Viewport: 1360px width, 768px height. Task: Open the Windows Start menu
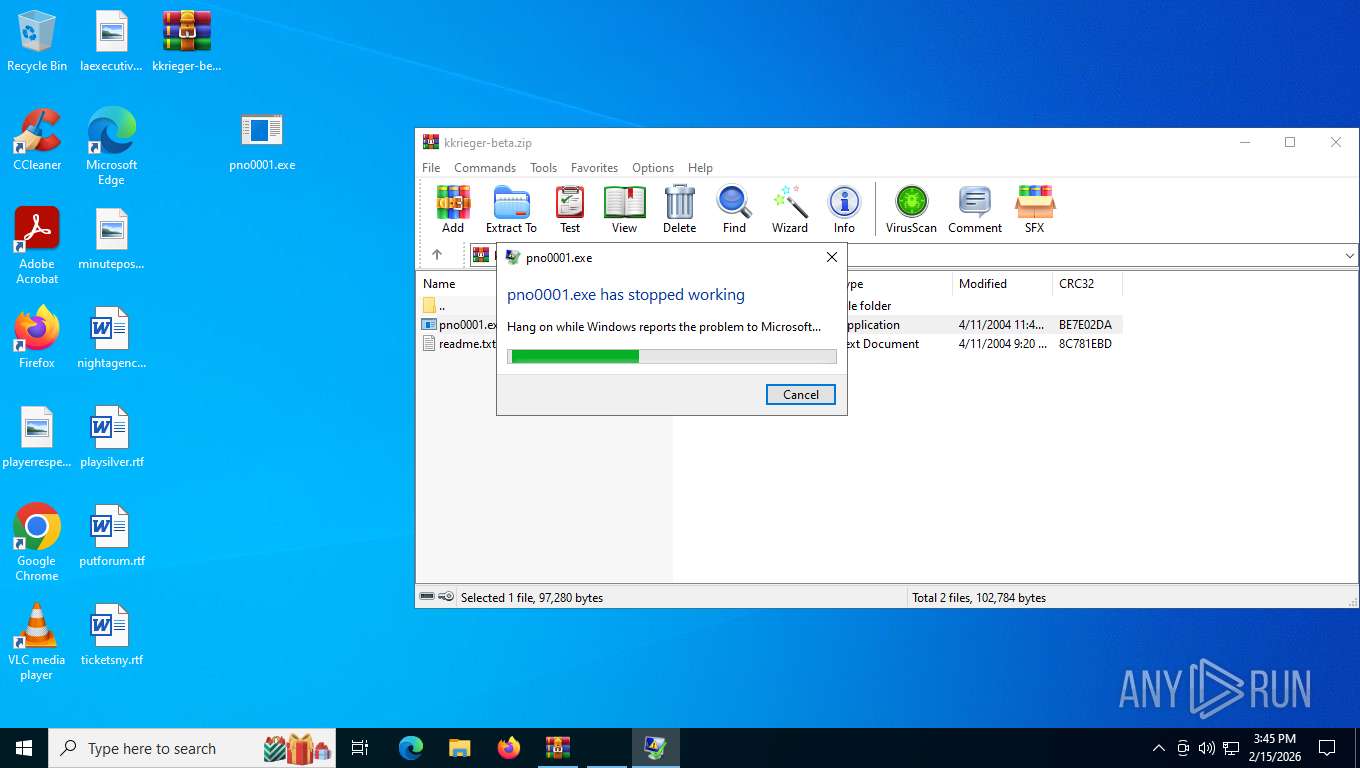(24, 748)
